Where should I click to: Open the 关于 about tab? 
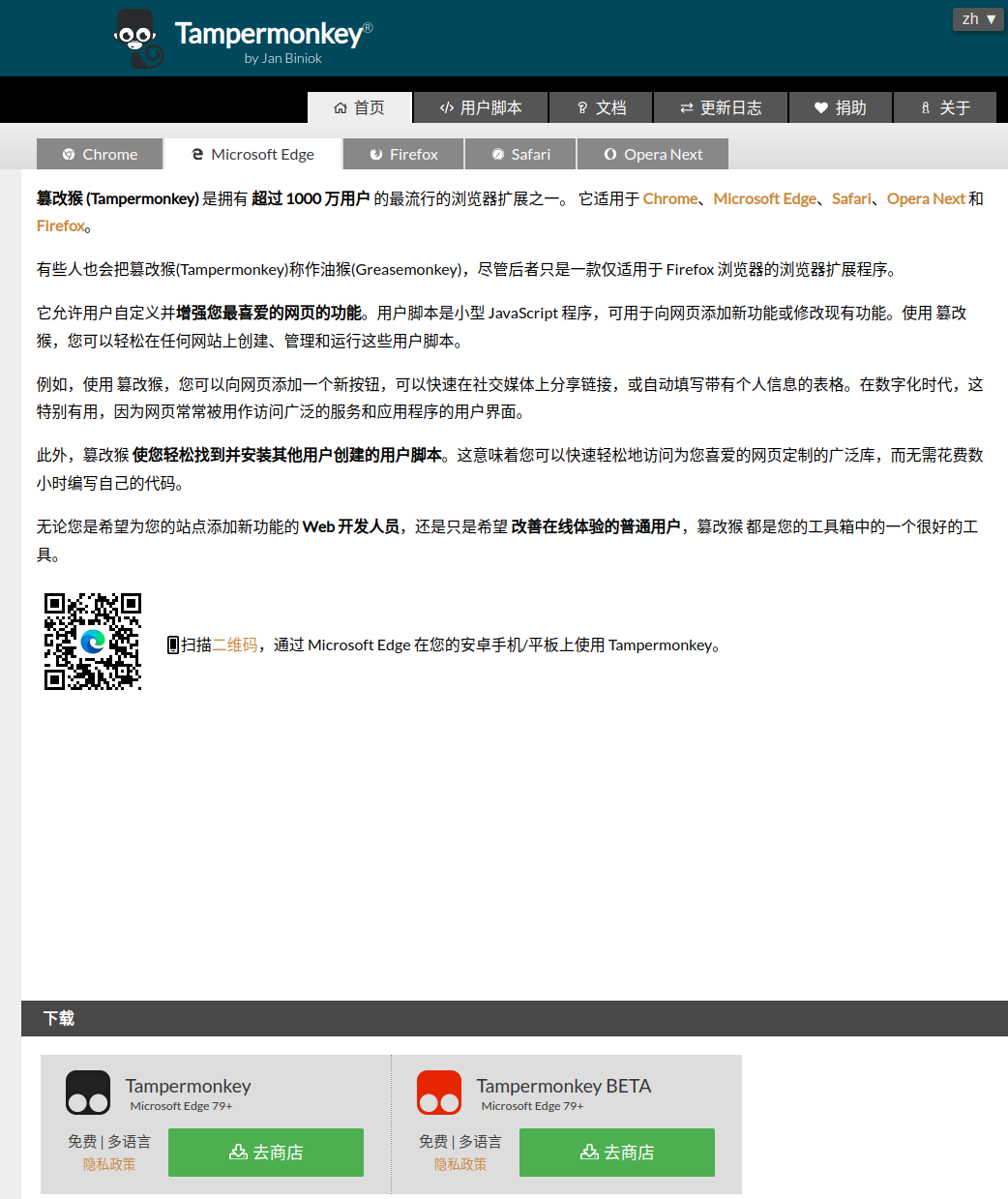pyautogui.click(x=945, y=107)
